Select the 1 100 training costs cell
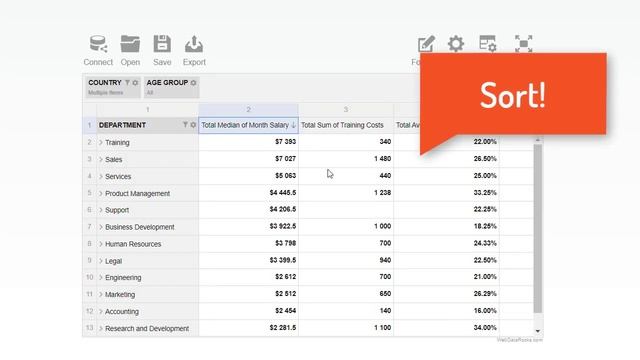This screenshot has width=640, height=360. tap(346, 328)
